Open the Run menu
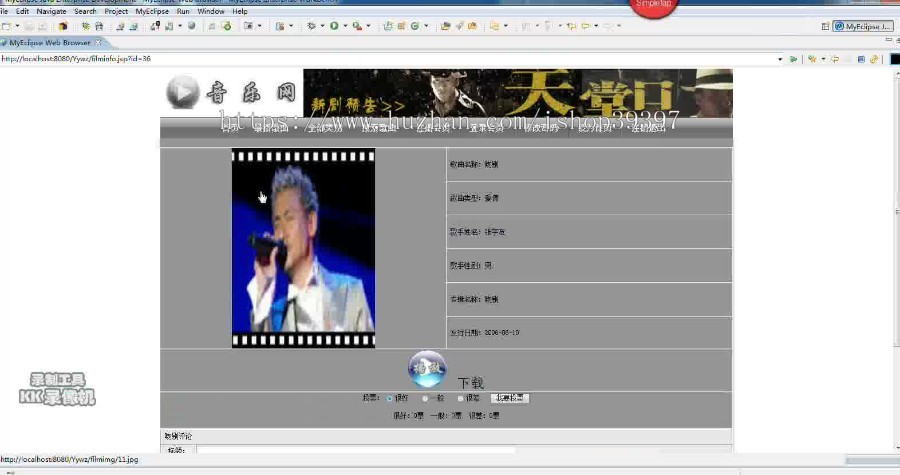The width and height of the screenshot is (900, 475). (183, 11)
